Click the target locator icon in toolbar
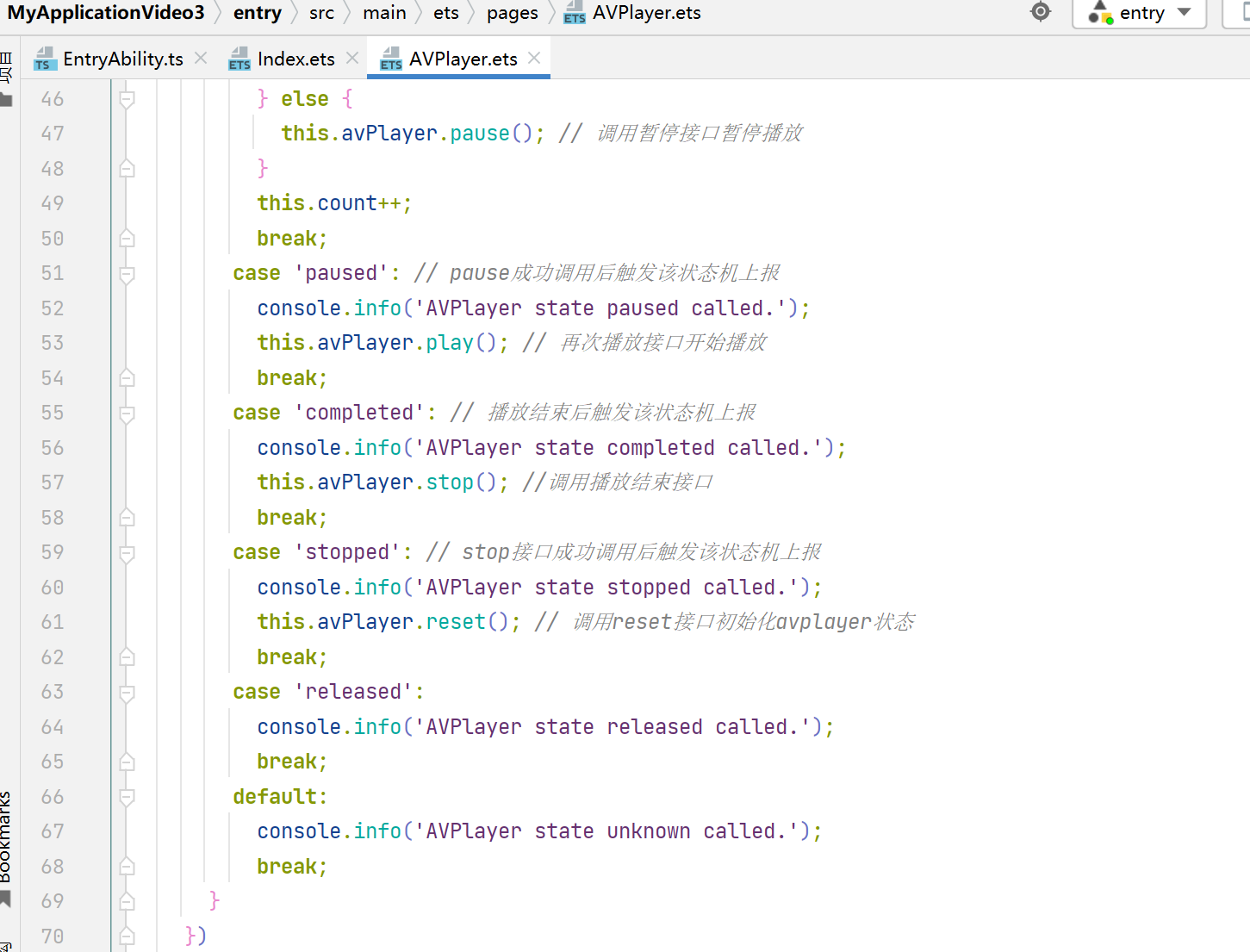Screen dimensions: 1250x952 point(1041,12)
